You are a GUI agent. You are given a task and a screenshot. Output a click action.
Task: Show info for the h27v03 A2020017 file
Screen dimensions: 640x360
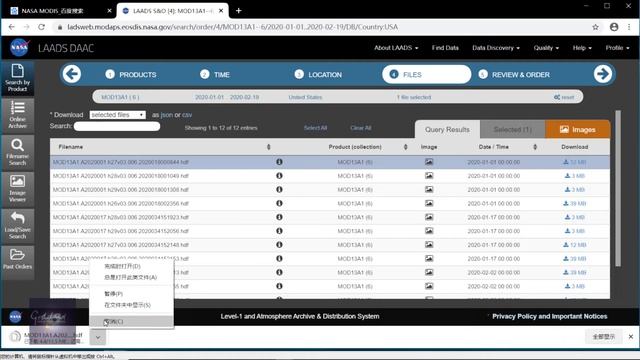point(279,244)
